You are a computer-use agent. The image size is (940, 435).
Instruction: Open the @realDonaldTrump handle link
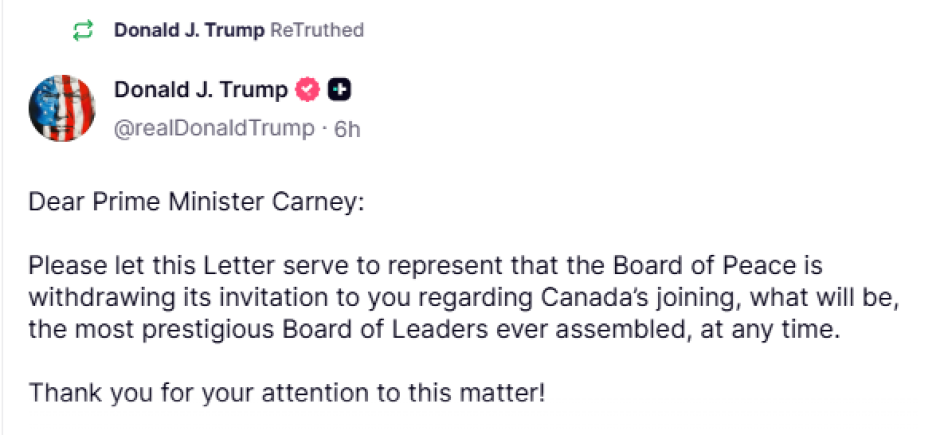(x=213, y=129)
